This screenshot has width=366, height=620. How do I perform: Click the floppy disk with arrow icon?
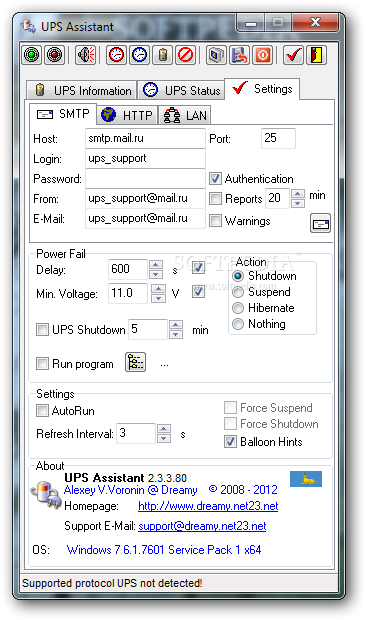tap(240, 55)
